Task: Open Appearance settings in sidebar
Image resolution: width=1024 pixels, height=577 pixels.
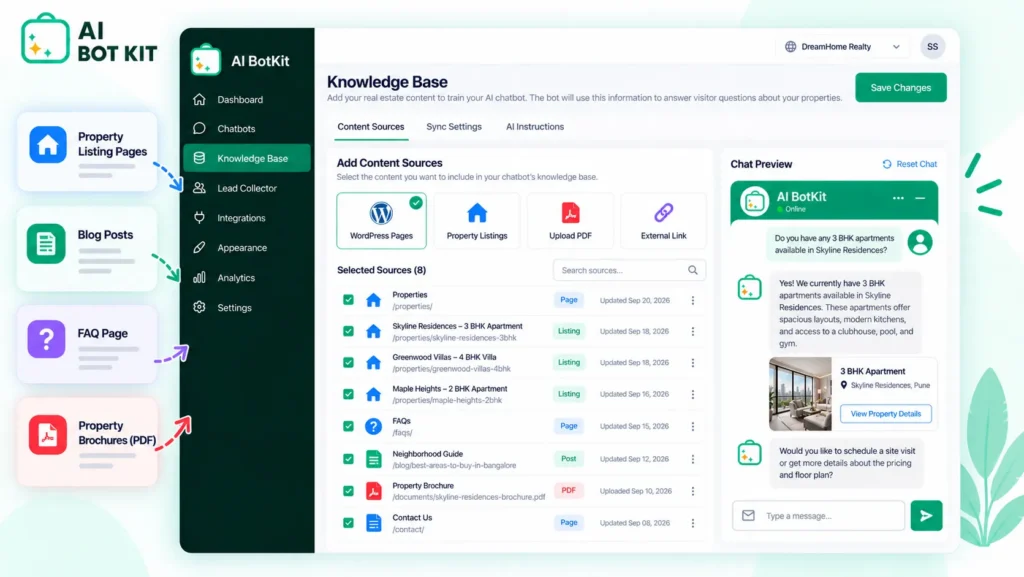Action: [x=246, y=247]
